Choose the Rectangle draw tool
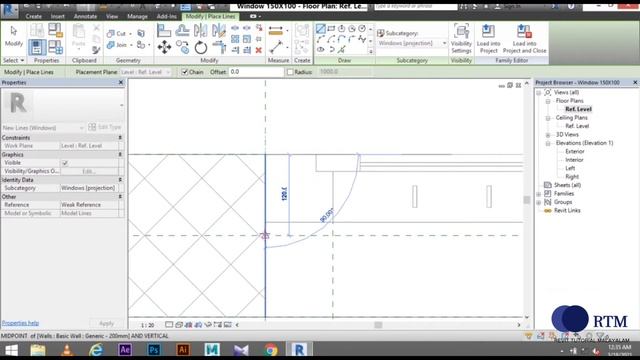Screen dimensions: 640x360 [x=331, y=29]
